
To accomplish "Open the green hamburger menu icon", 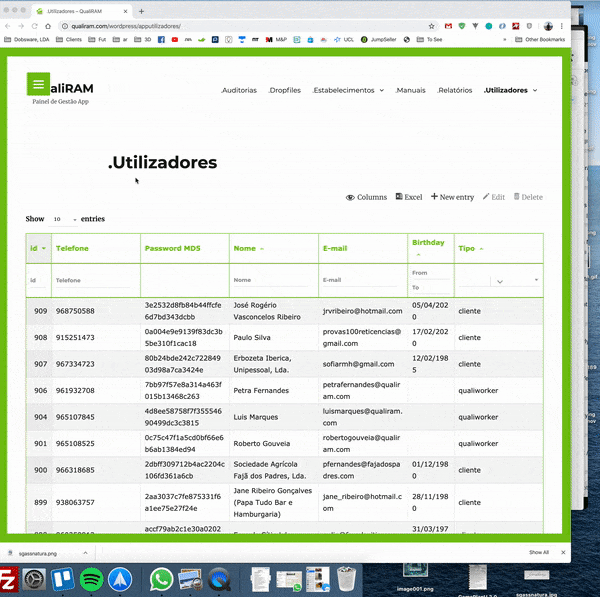I will pyautogui.click(x=38, y=85).
